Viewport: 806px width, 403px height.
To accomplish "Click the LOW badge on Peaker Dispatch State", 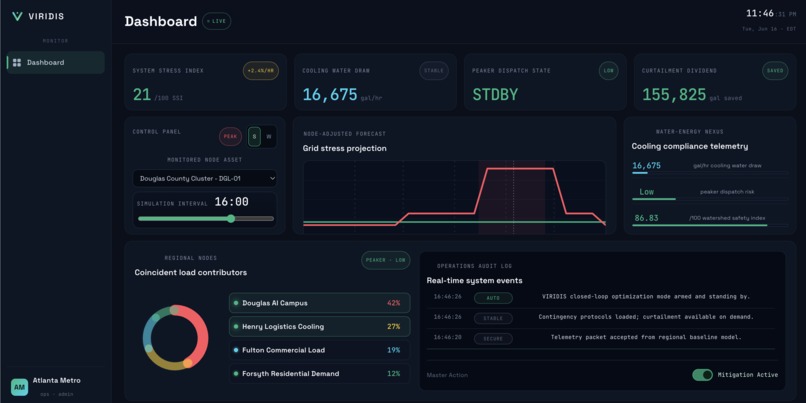I will click(609, 71).
